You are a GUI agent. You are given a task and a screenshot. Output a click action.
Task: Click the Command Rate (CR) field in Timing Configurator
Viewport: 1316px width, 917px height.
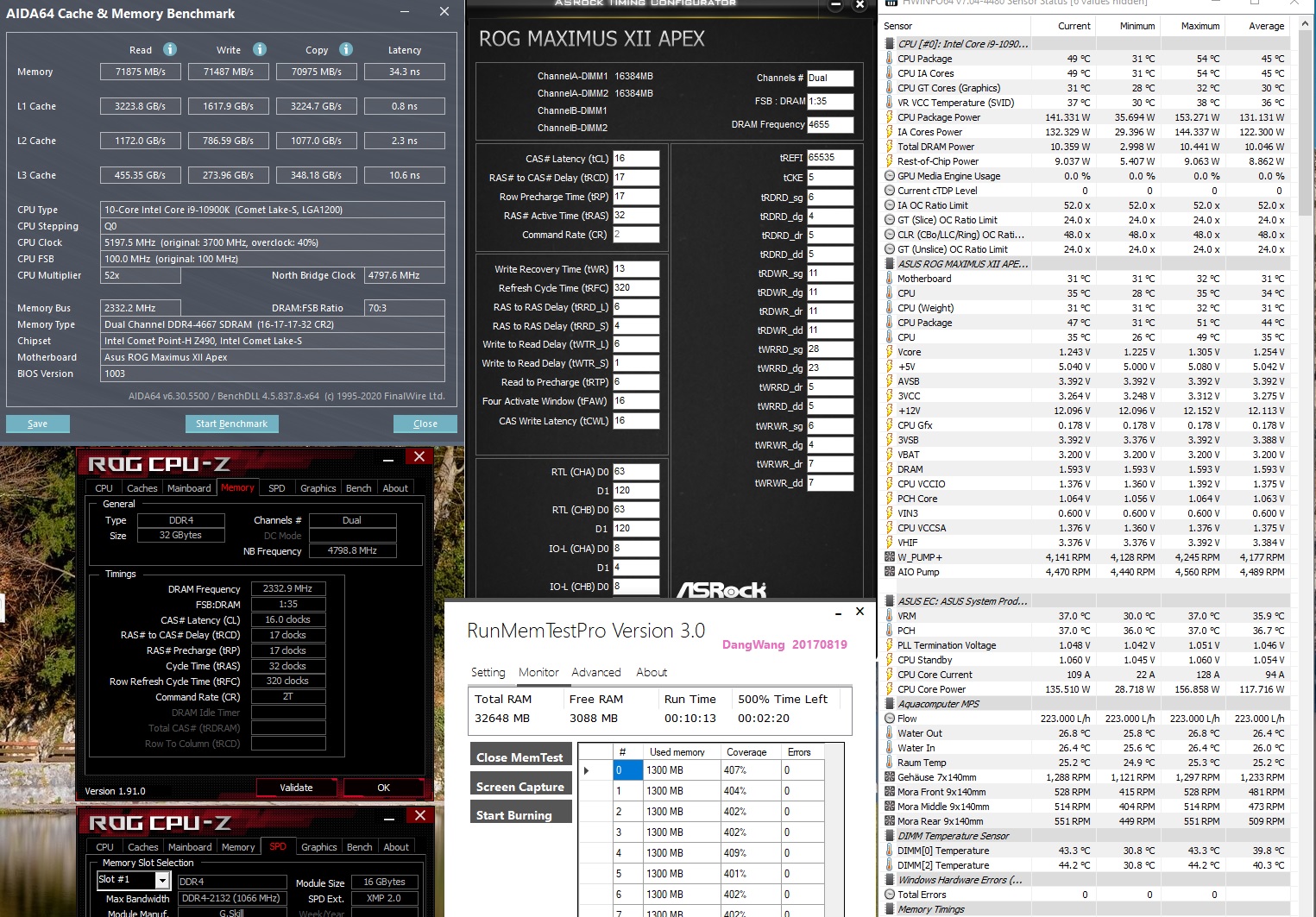[636, 235]
